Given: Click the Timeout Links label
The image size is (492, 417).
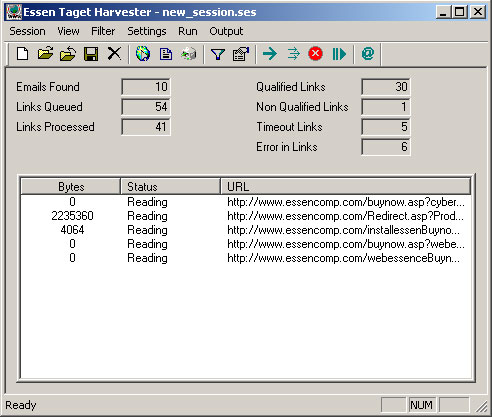Looking at the screenshot, I should [x=289, y=127].
